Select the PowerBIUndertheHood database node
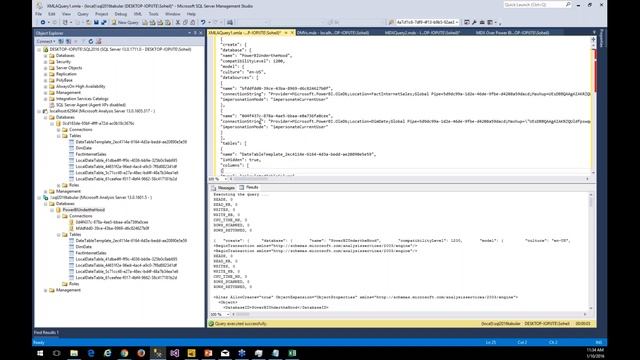 click(84, 210)
